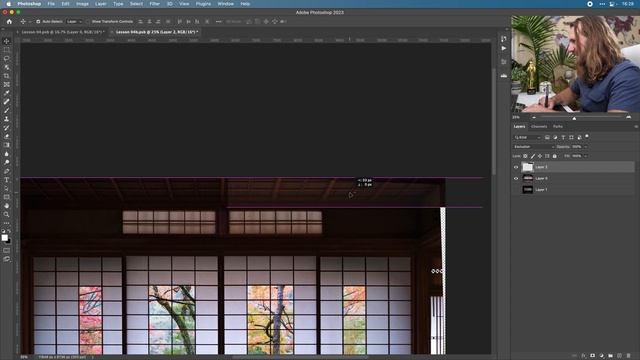Select the Crop tool

(7, 76)
